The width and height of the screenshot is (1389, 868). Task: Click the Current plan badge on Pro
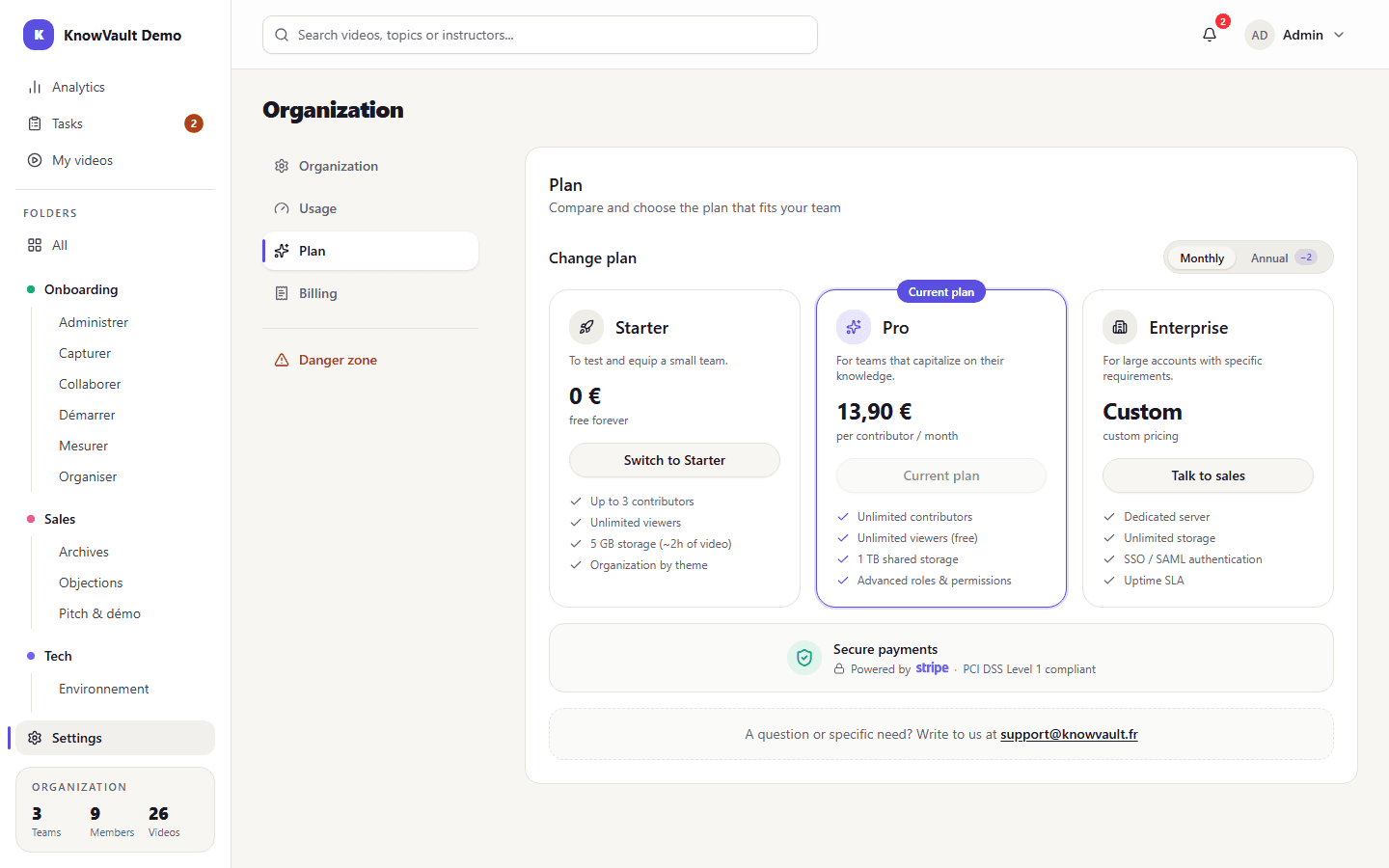[941, 292]
